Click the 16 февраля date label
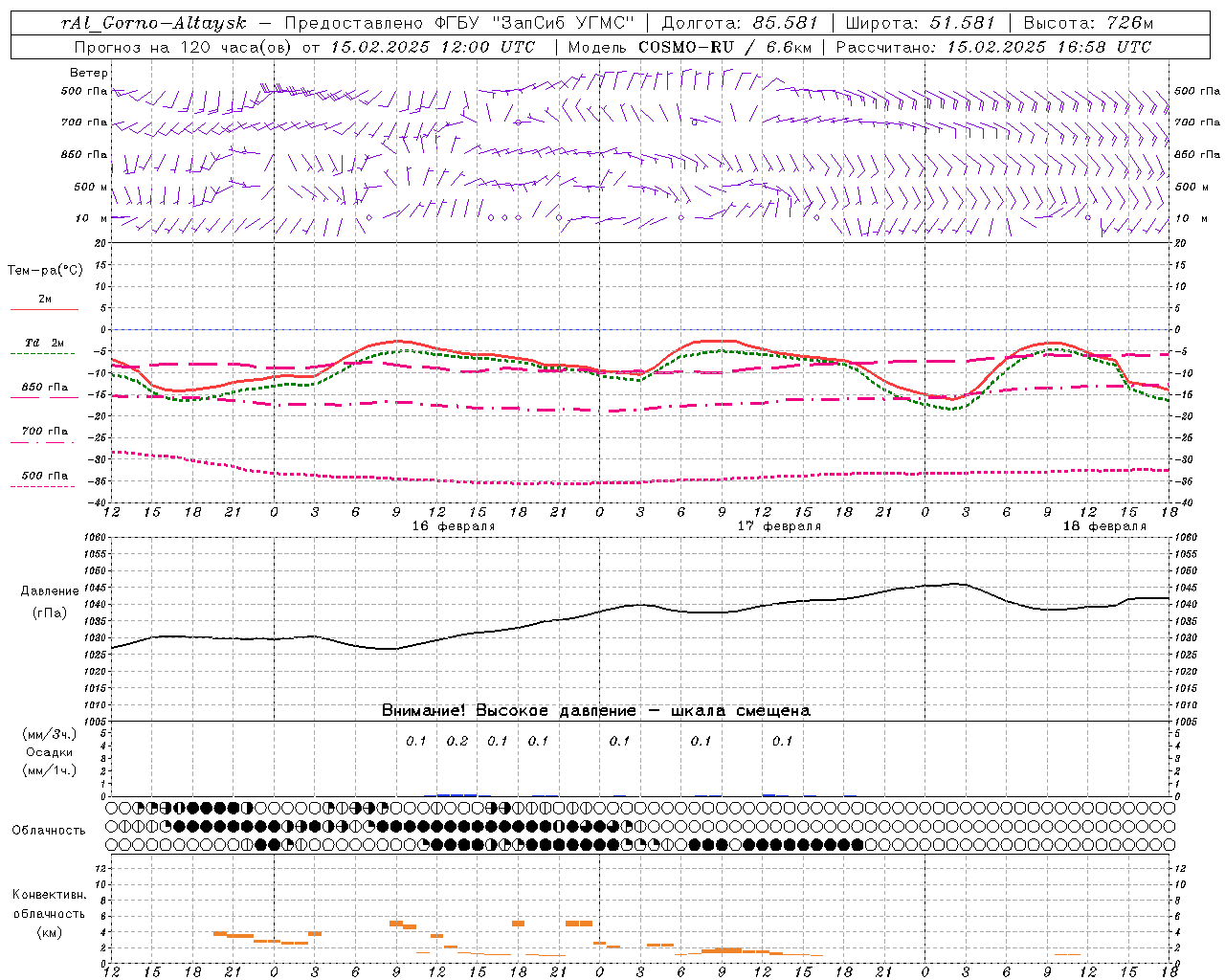This screenshot has width=1225, height=980. pos(454,526)
